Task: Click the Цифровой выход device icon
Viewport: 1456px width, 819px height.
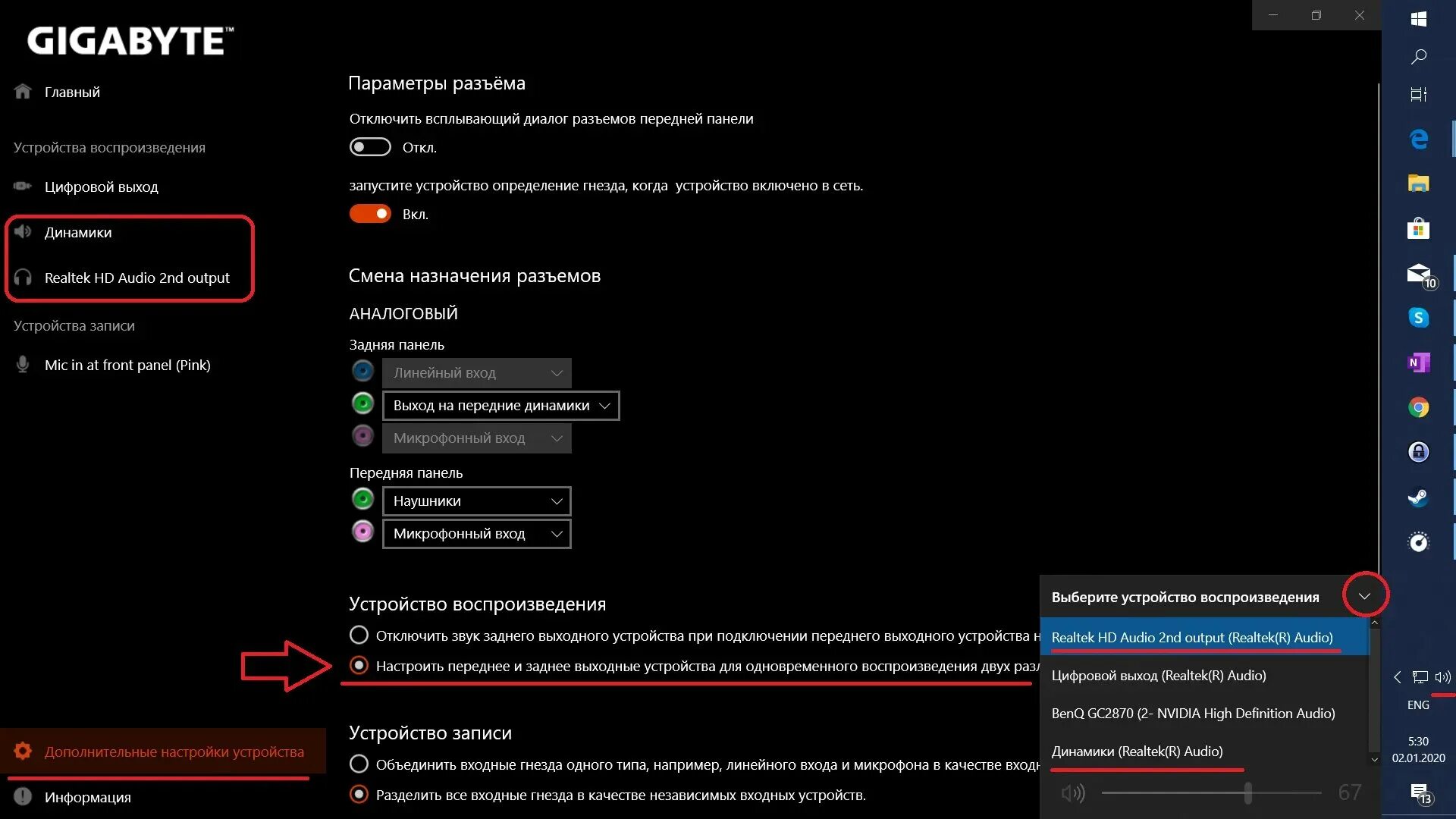Action: click(x=20, y=187)
